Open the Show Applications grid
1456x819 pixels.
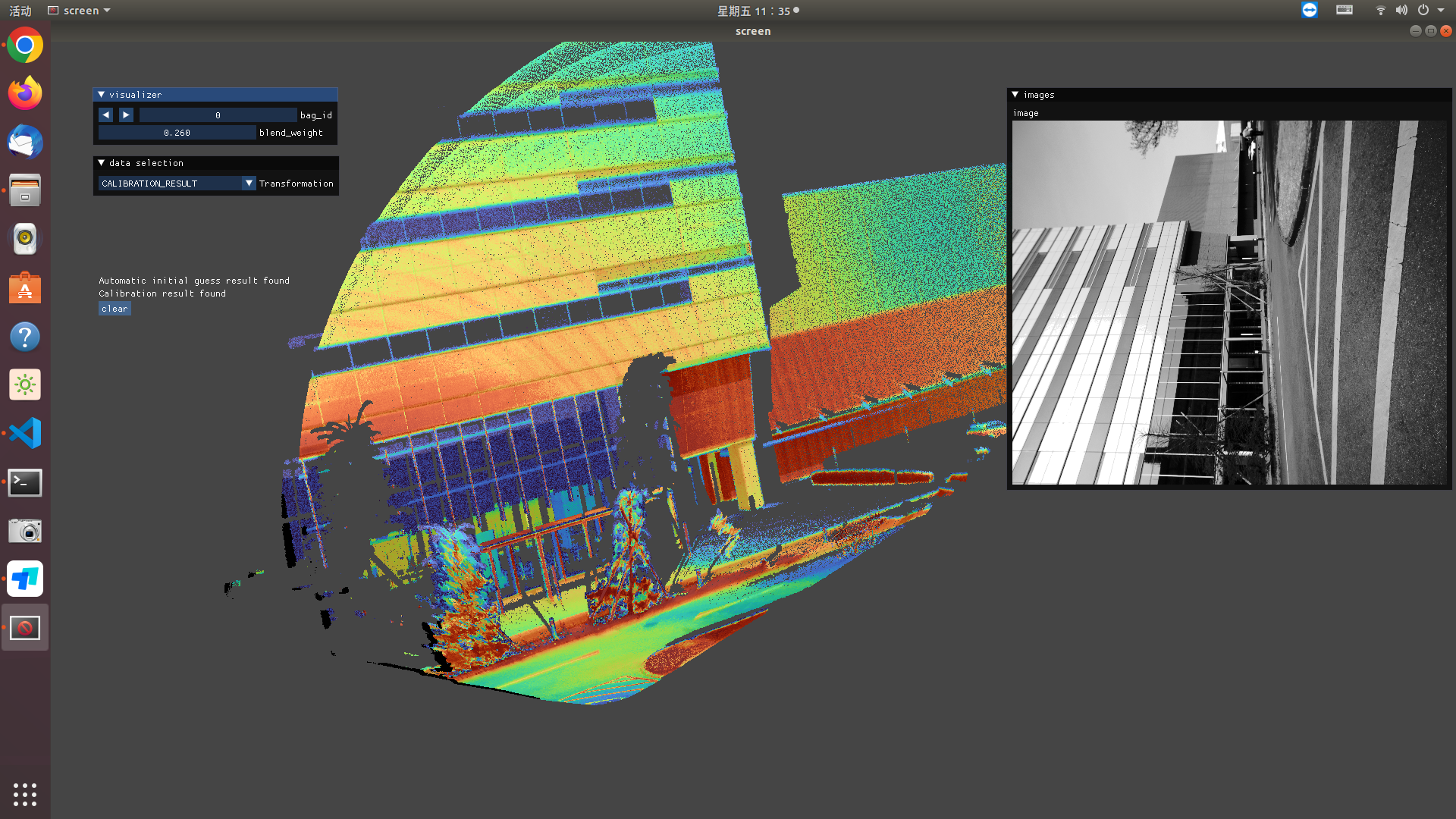[x=24, y=795]
